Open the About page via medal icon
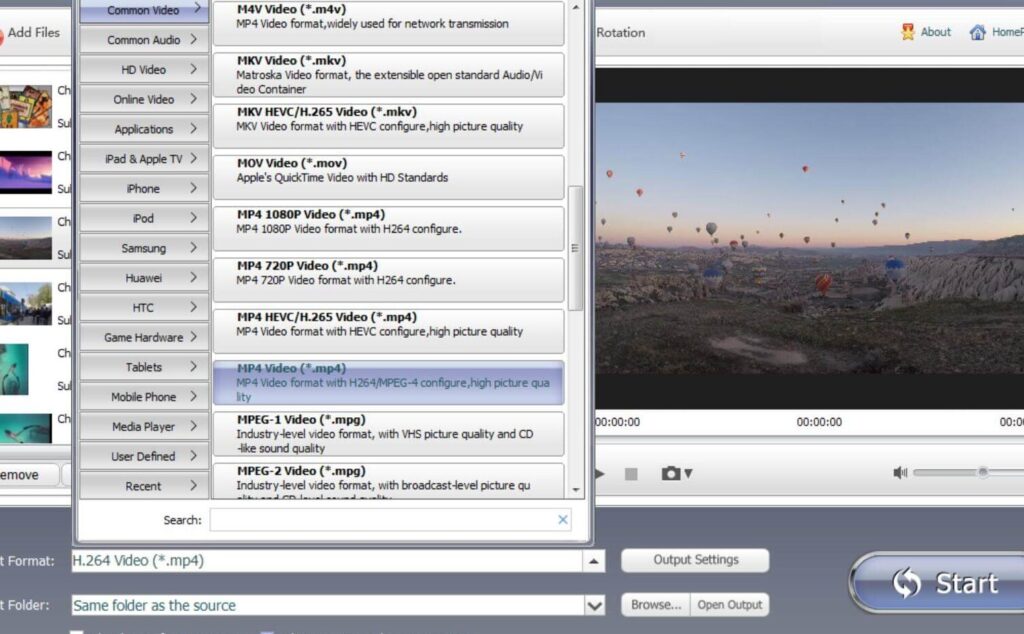 908,32
